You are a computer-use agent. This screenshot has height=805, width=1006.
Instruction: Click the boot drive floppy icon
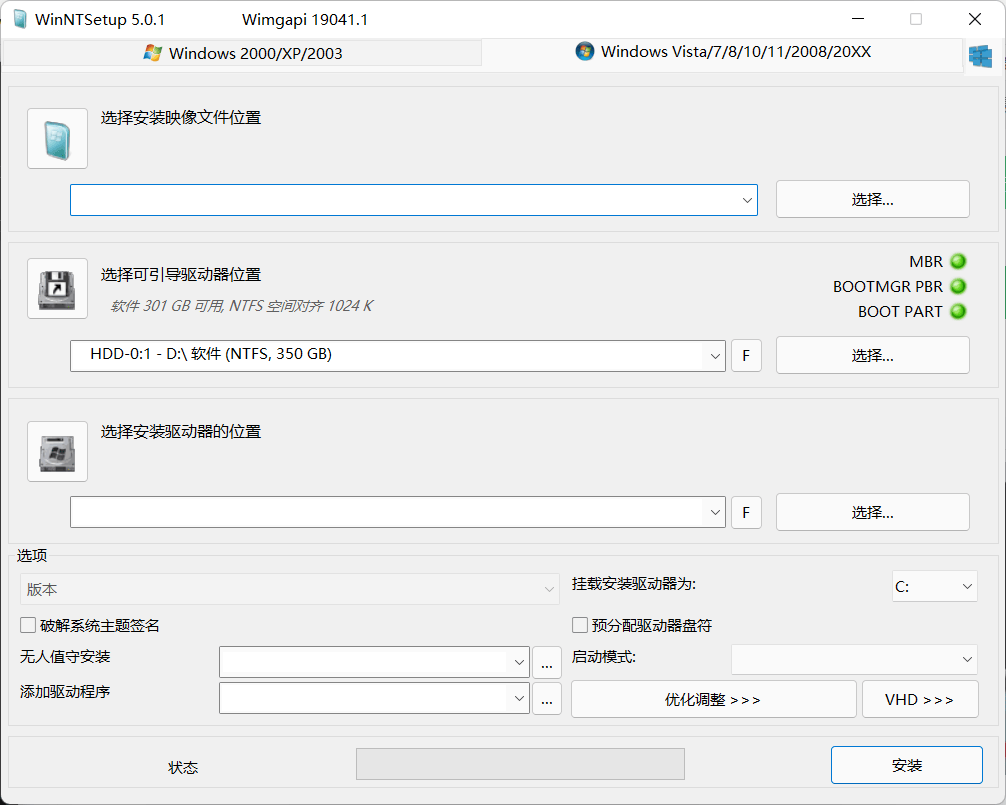57,289
